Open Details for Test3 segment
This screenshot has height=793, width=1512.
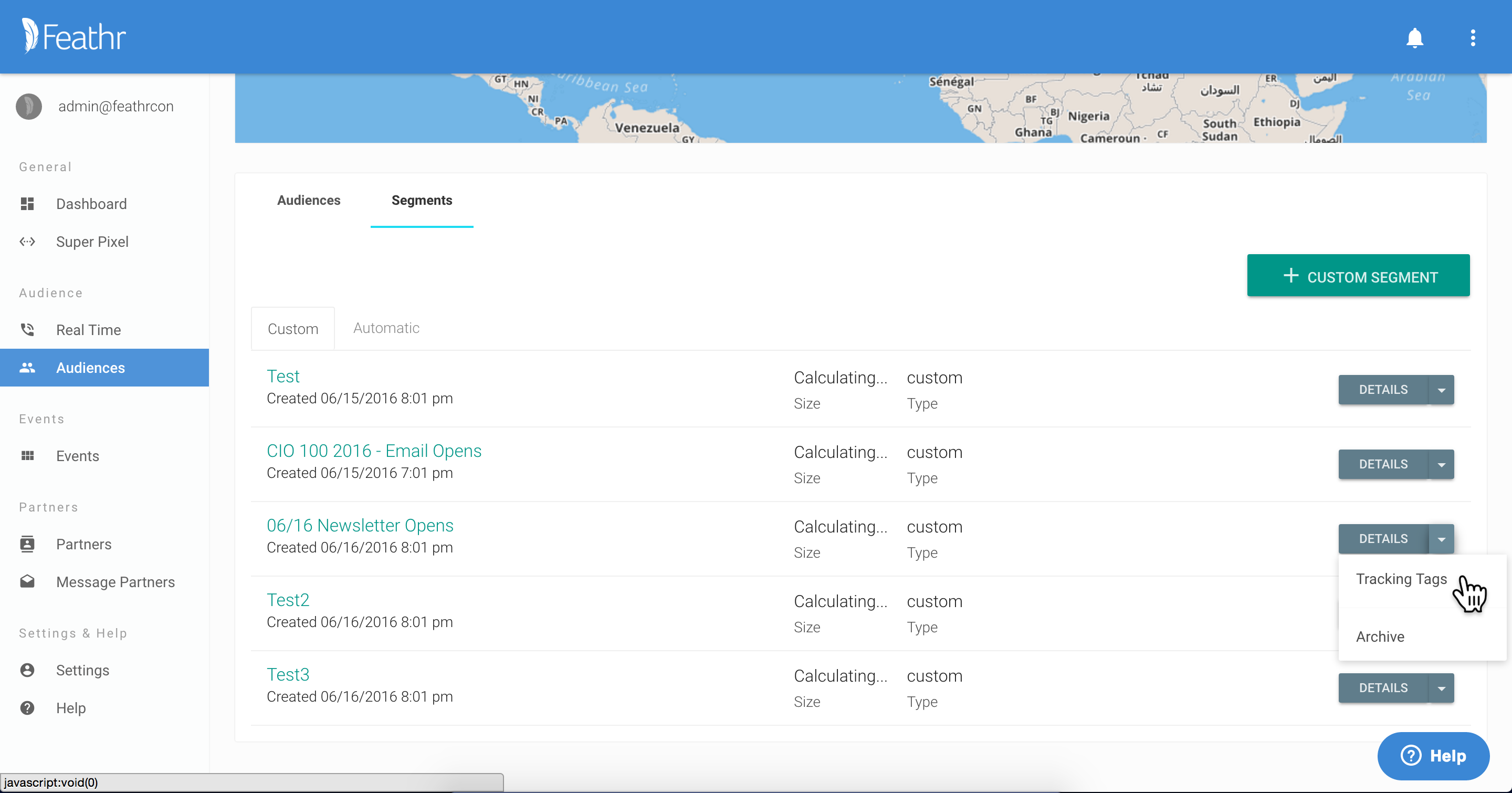click(x=1383, y=688)
